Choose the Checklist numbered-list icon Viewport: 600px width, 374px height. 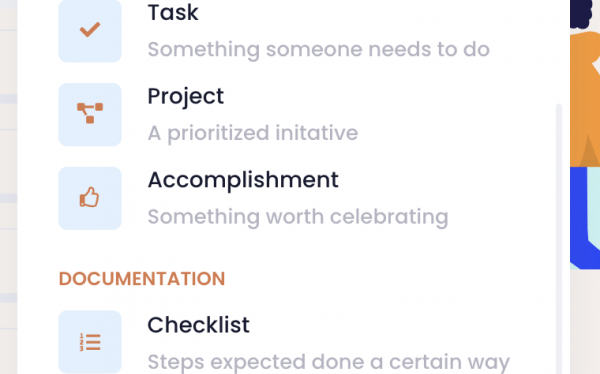[x=90, y=342]
